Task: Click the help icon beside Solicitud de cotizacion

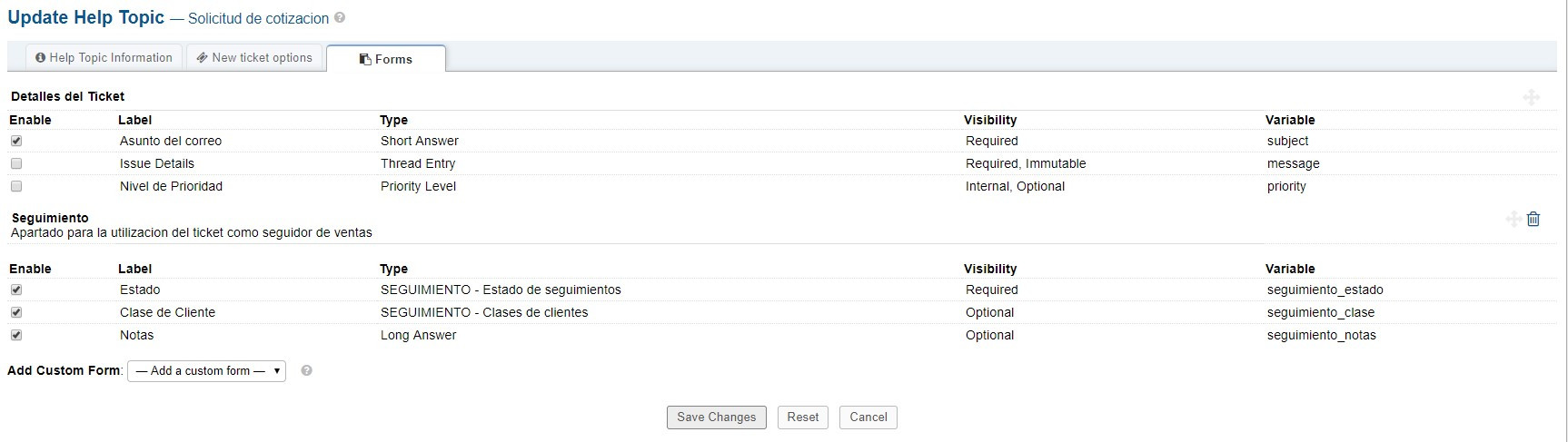Action: click(340, 17)
